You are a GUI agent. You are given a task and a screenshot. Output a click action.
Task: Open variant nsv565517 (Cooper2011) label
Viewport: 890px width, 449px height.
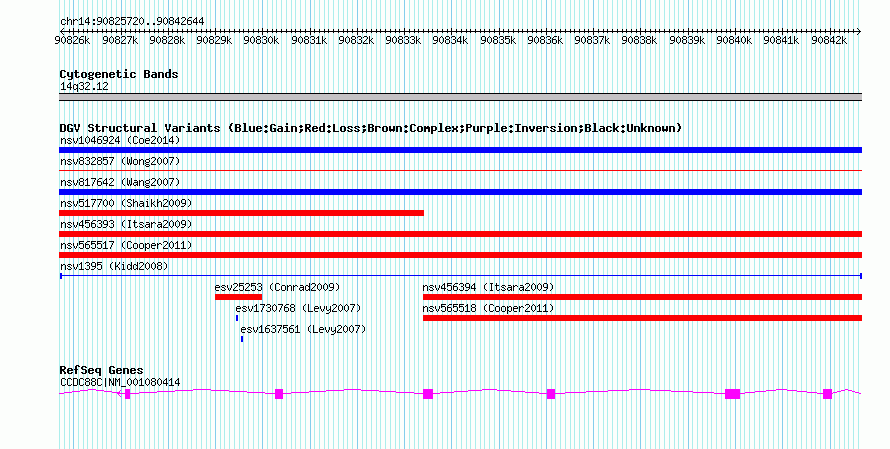[126, 245]
